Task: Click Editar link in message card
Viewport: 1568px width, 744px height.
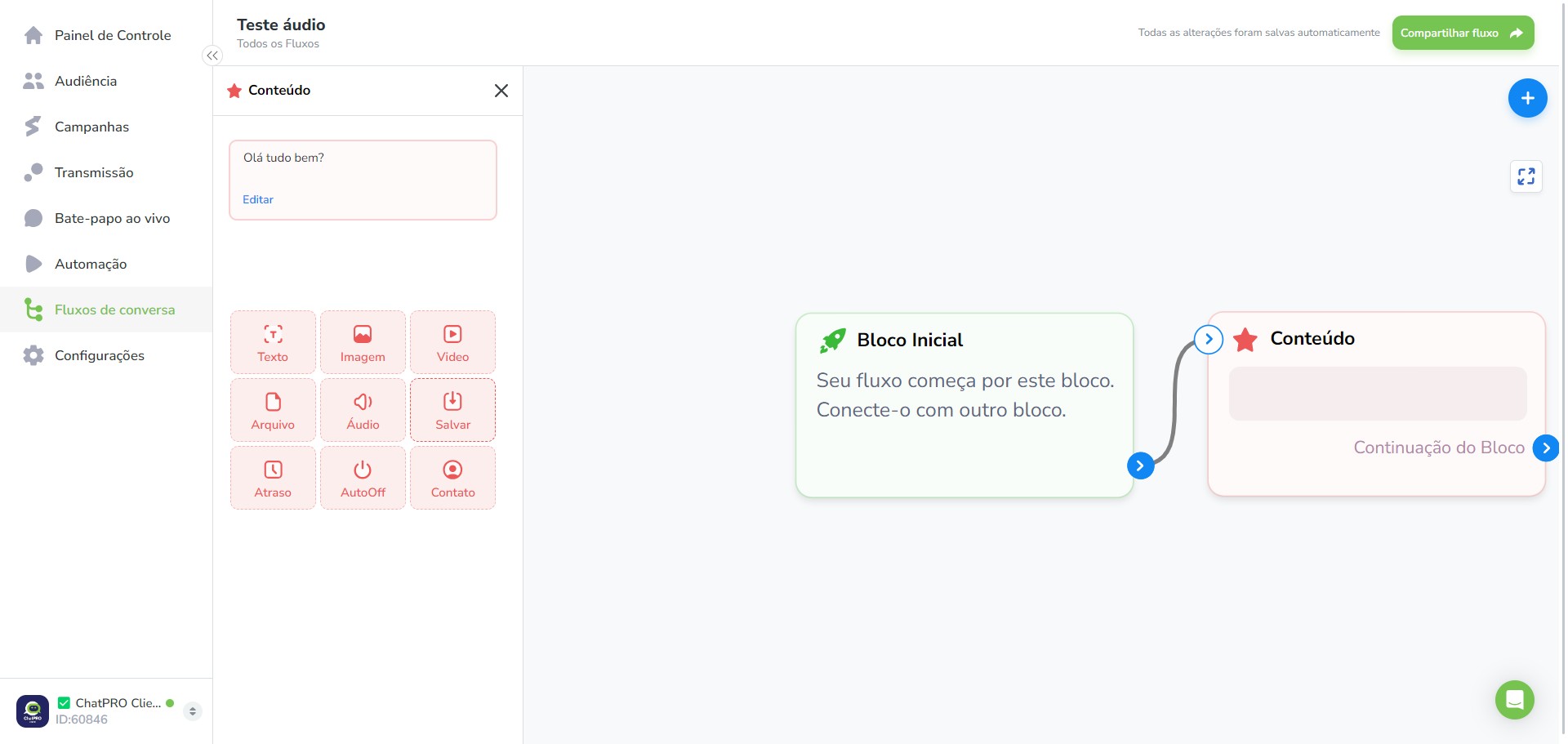Action: point(258,199)
